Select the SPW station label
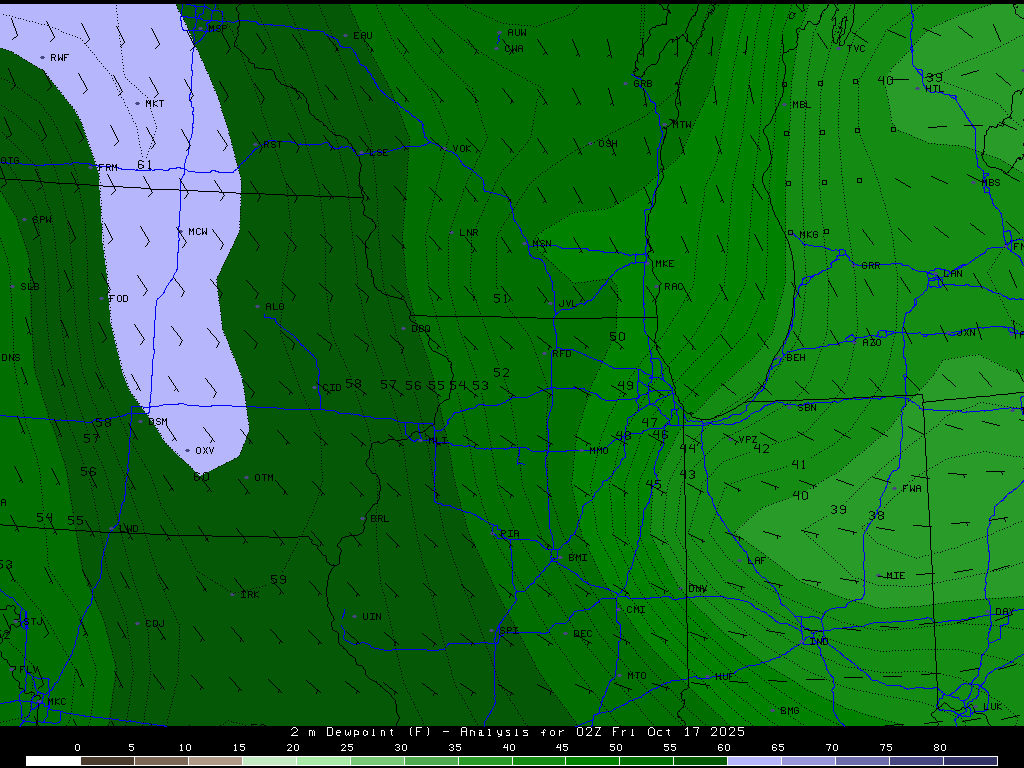Image resolution: width=1024 pixels, height=768 pixels. pos(42,219)
